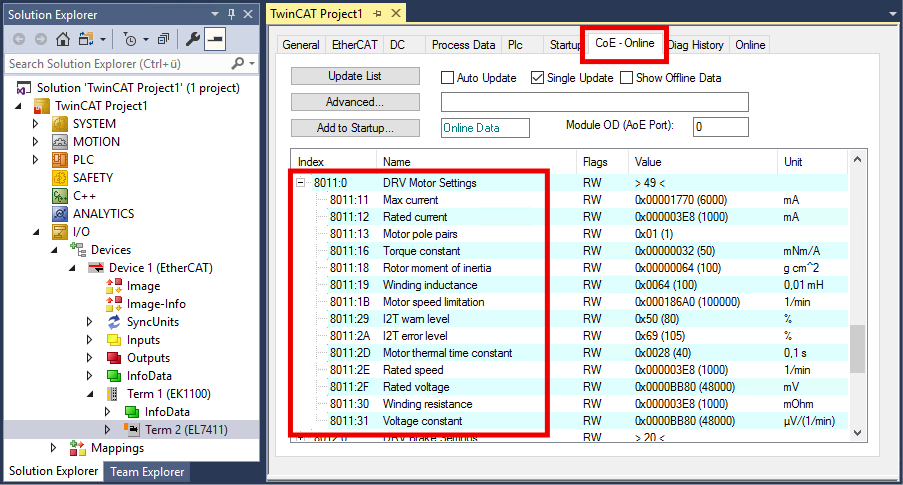Viewport: 903px width, 485px height.
Task: Click the Value column header
Action: point(703,162)
